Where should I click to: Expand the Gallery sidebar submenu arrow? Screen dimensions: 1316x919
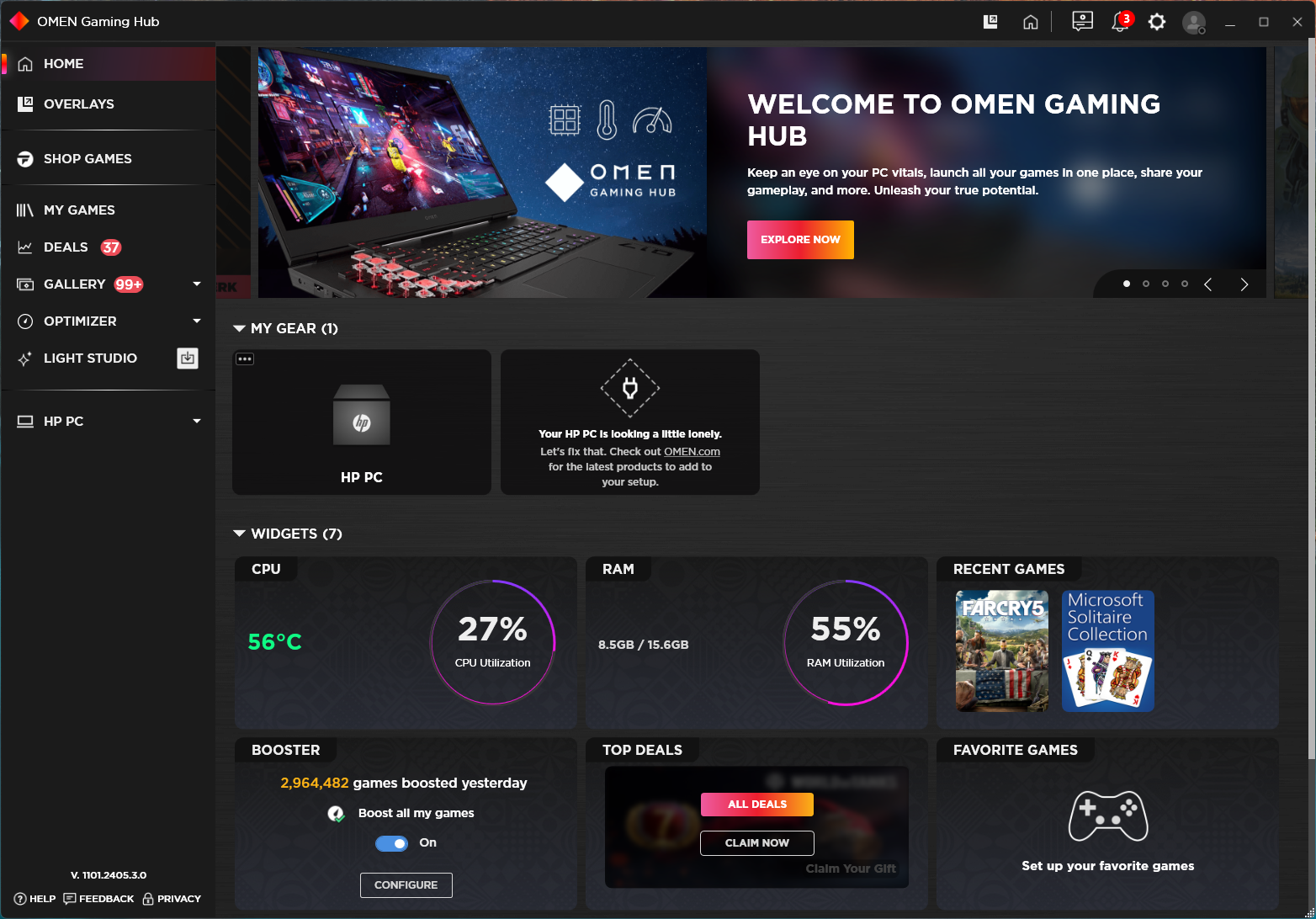click(197, 284)
